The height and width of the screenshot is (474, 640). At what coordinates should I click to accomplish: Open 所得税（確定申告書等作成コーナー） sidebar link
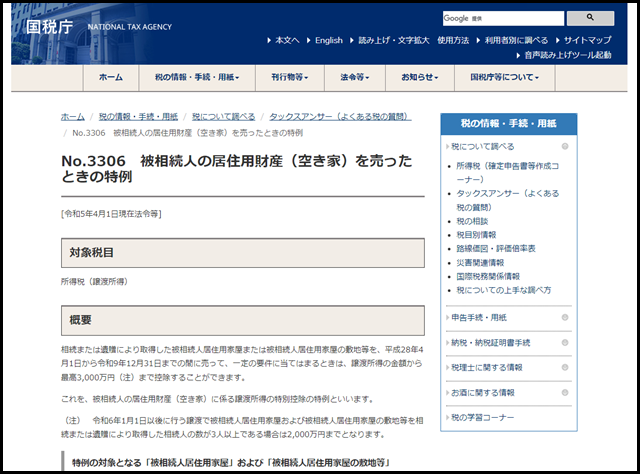click(507, 172)
